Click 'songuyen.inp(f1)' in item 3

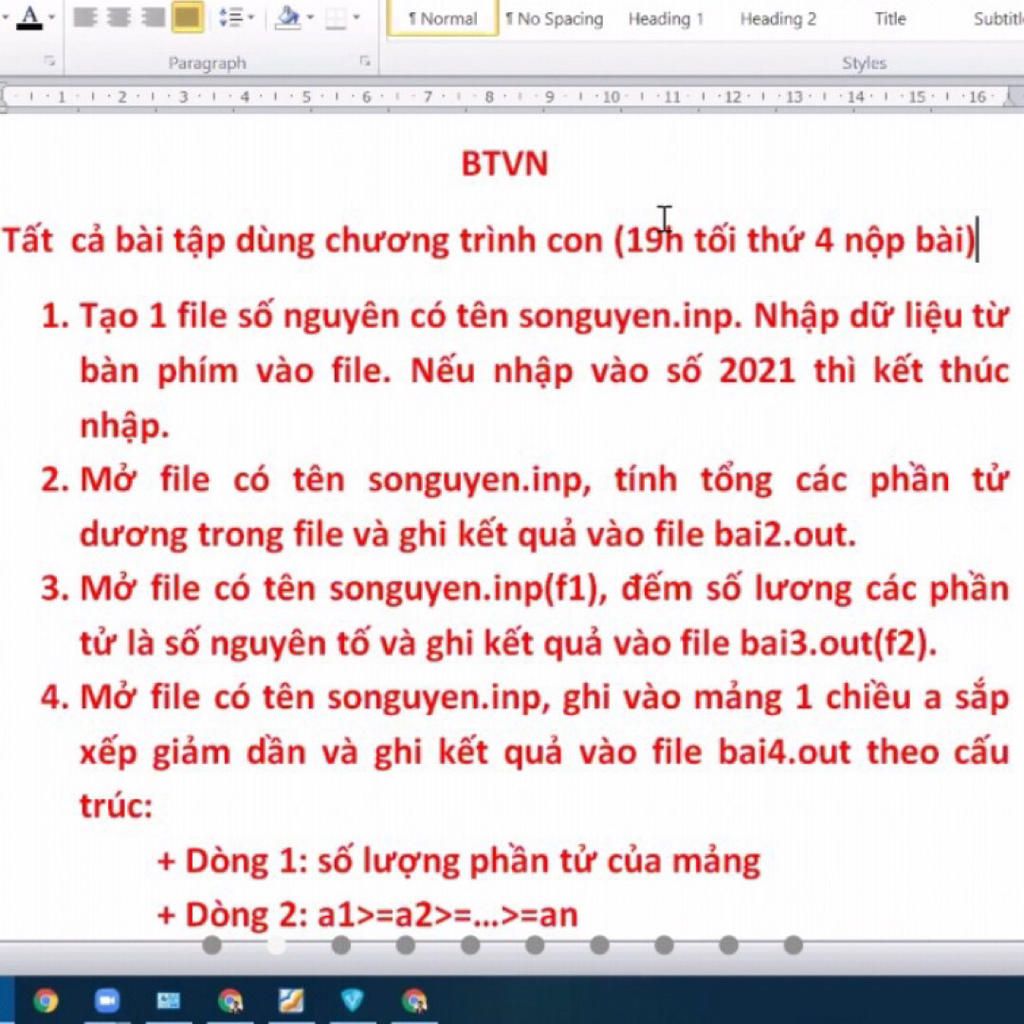point(464,589)
